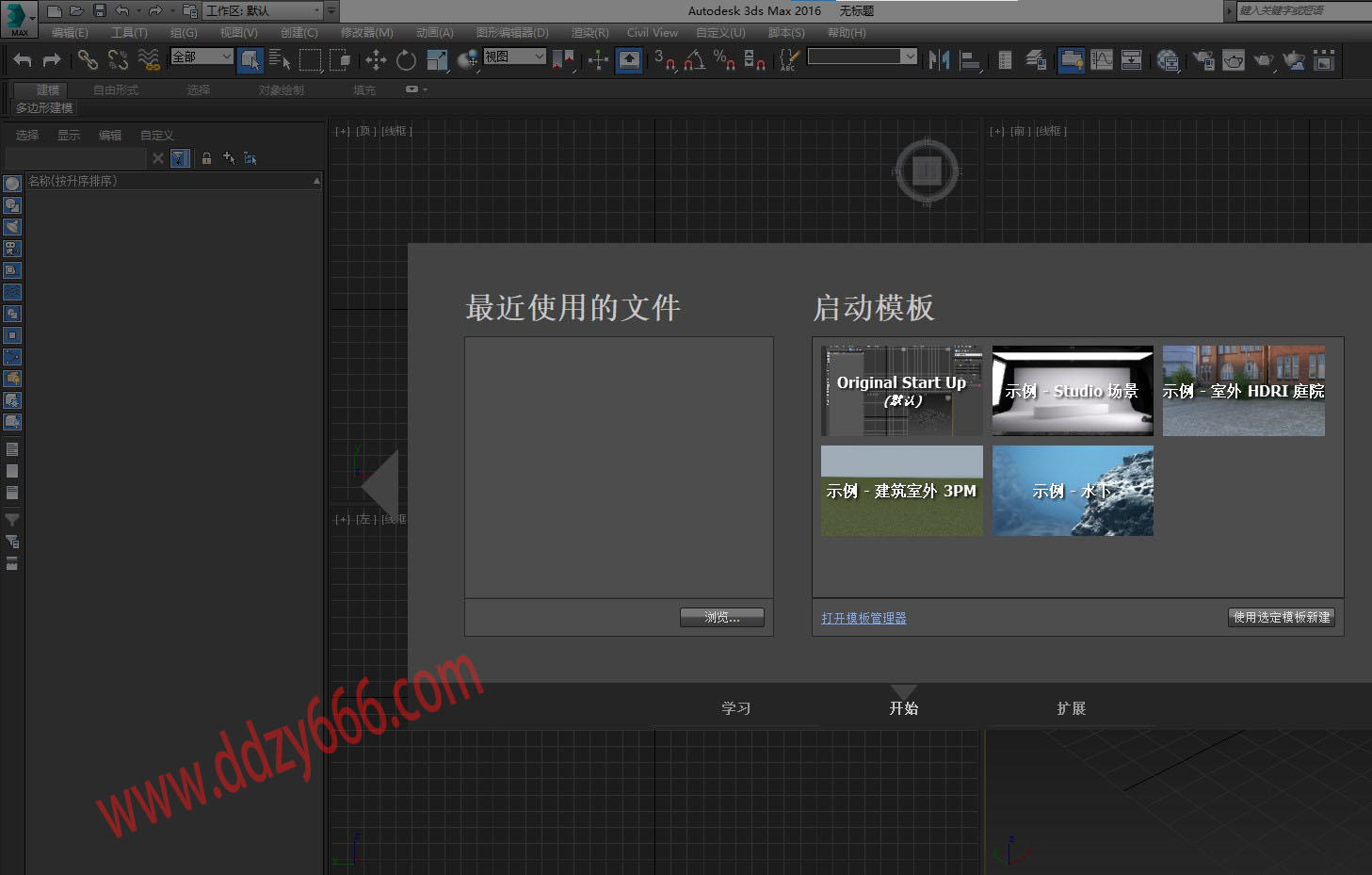
Task: Click the Open File folder icon
Action: tap(77, 11)
